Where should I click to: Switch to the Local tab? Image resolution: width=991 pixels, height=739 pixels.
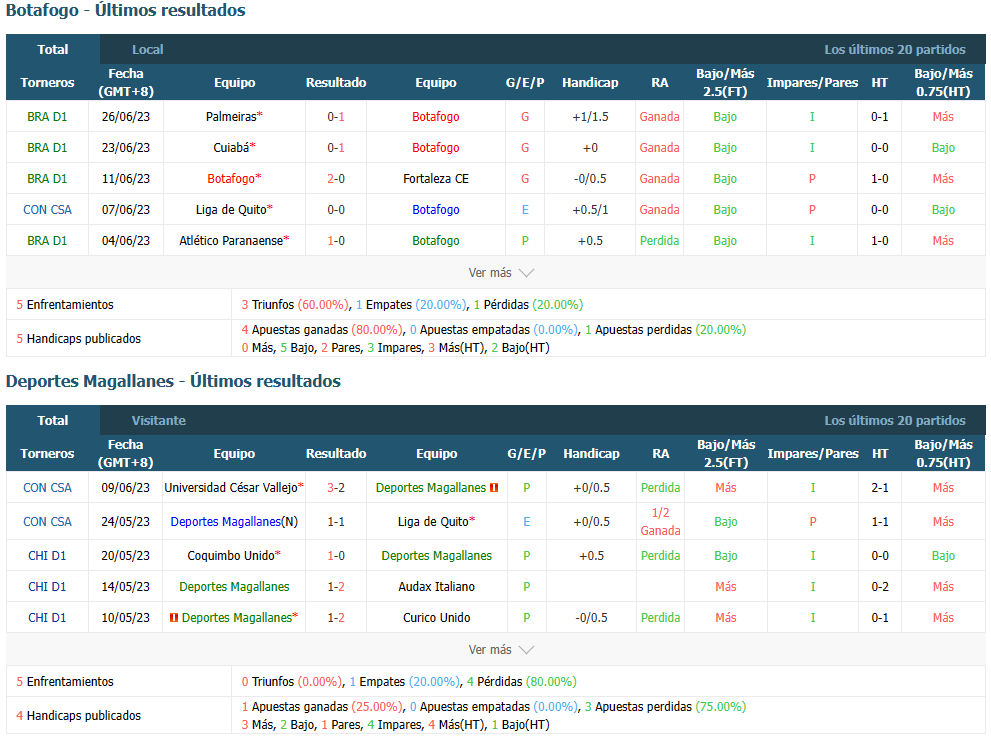click(x=147, y=49)
